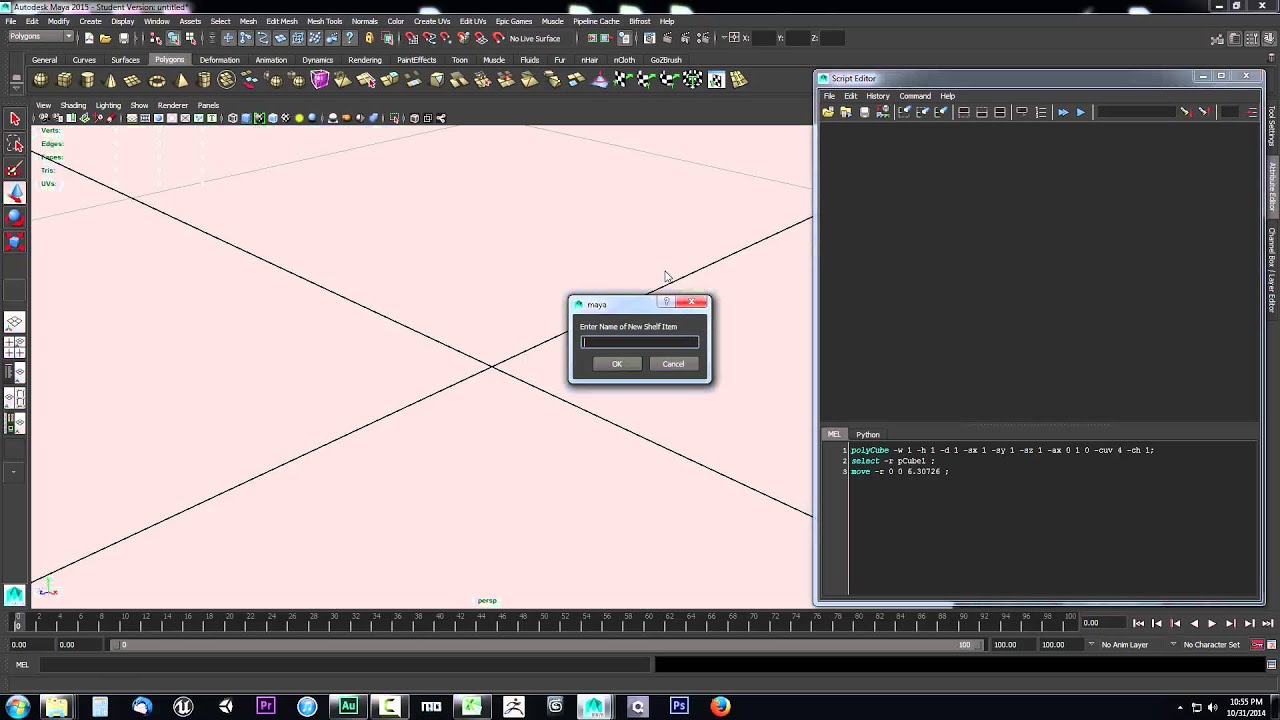This screenshot has height=720, width=1280.
Task: Toggle viewport smooth shade blue cube icon
Action: pos(246,118)
